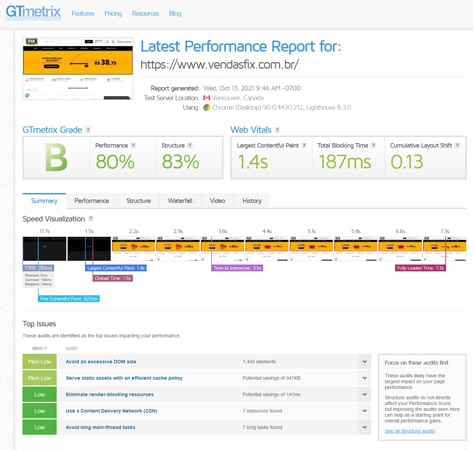Open help icon for Largest Contentful Paint

tap(304, 145)
